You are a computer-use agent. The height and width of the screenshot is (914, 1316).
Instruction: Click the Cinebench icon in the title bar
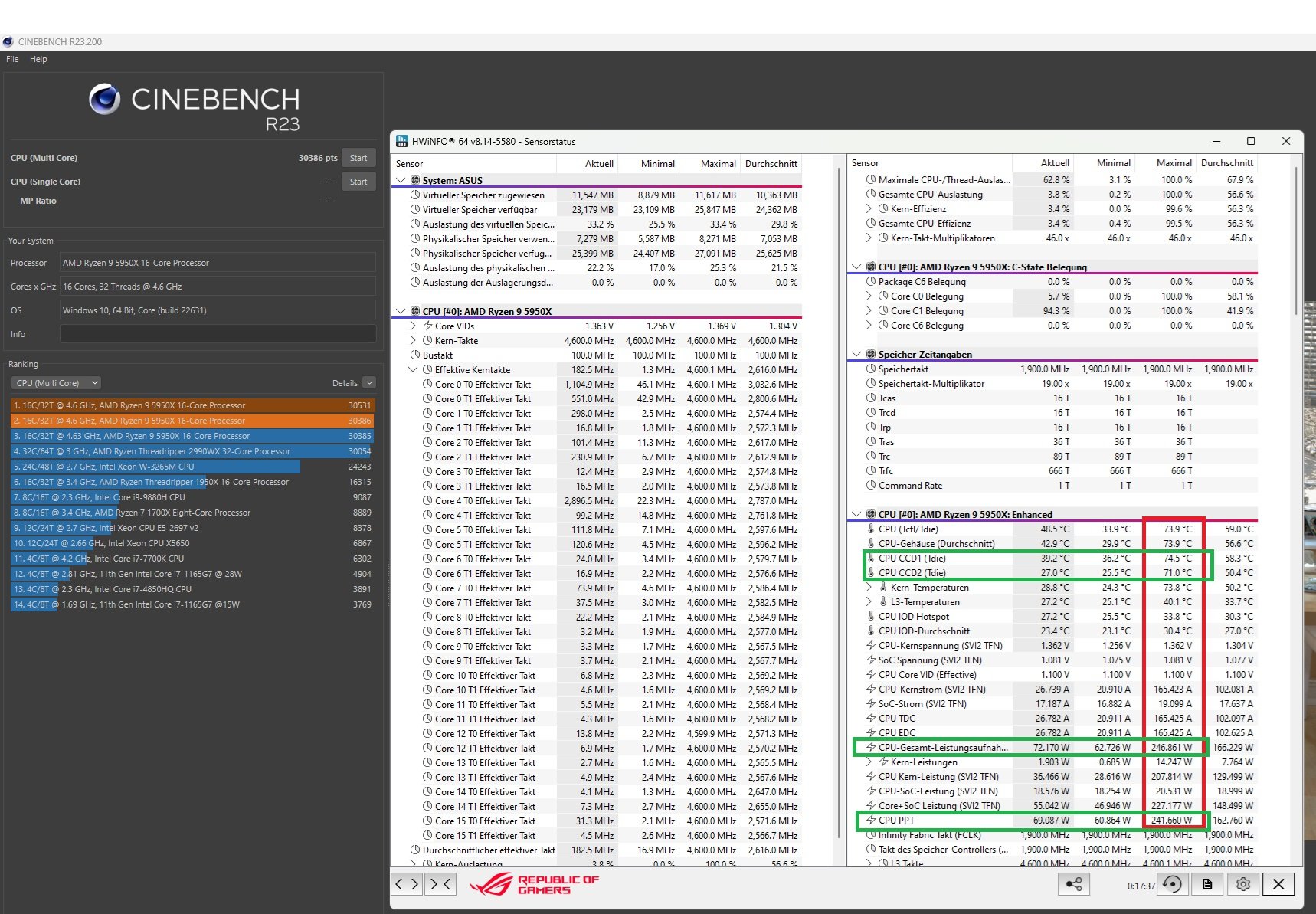tap(8, 42)
